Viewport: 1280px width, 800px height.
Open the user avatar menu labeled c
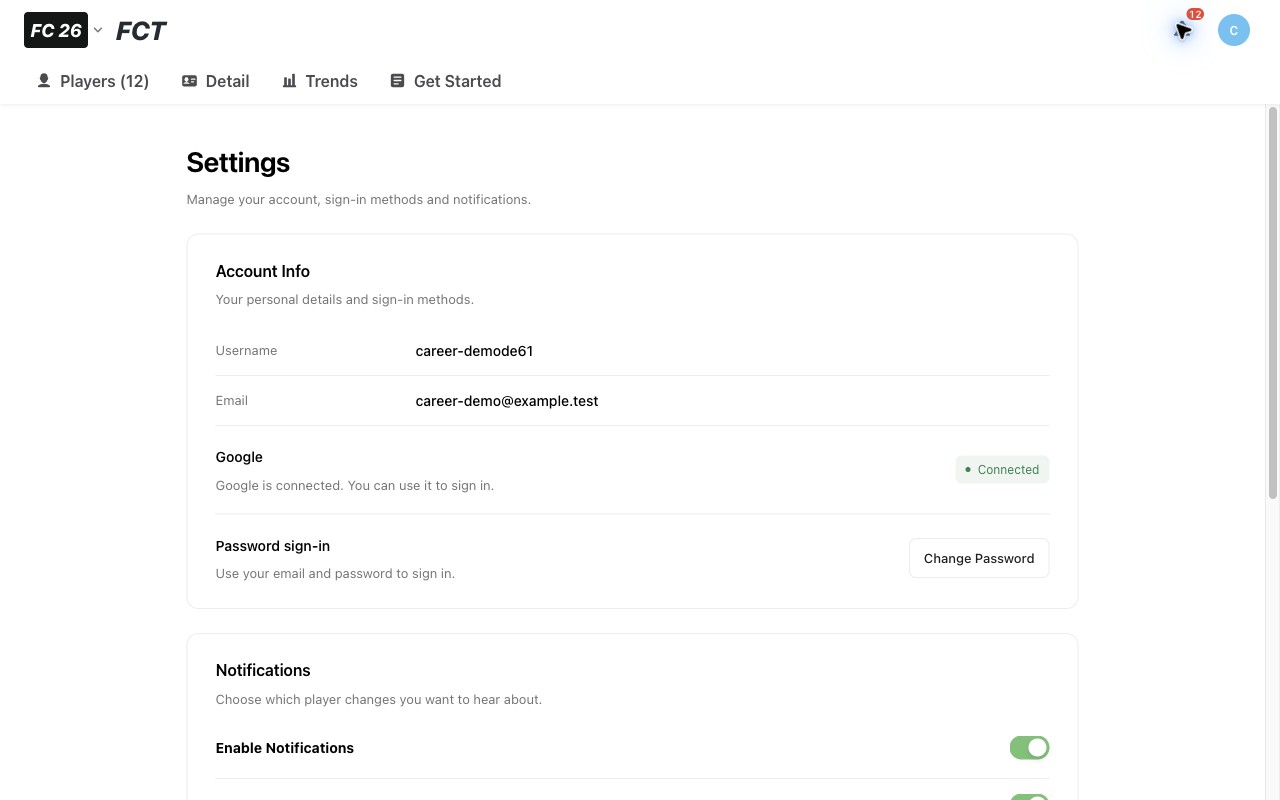coord(1234,30)
